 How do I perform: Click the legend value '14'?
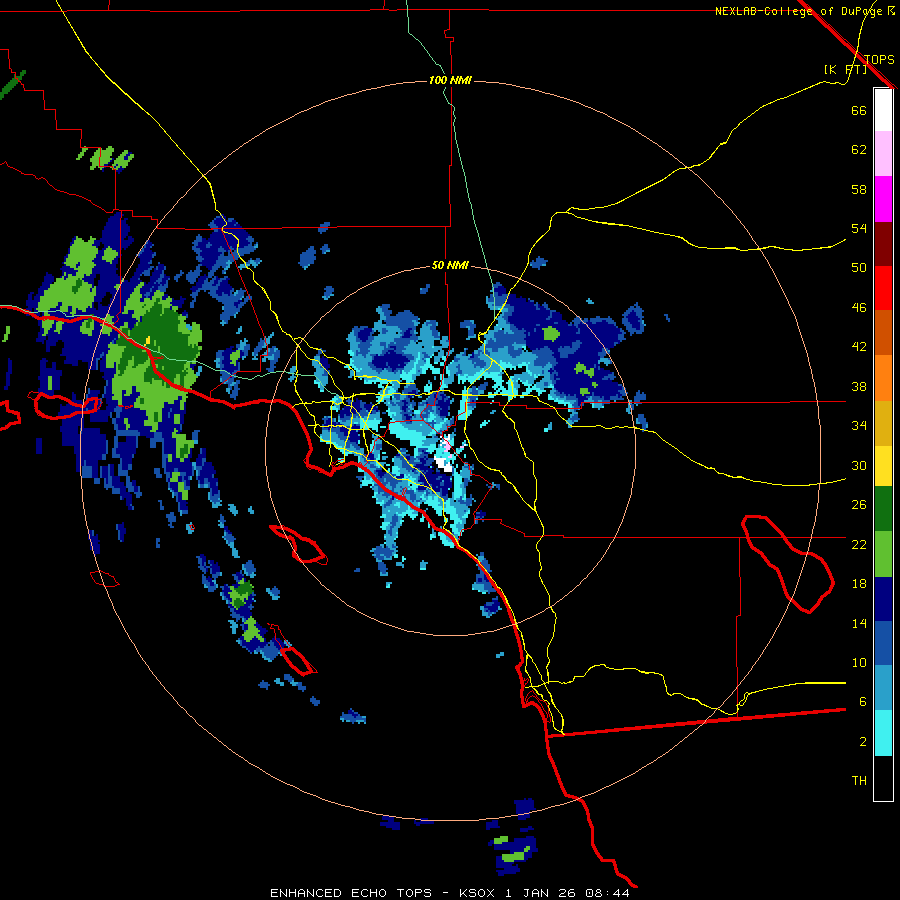(x=859, y=624)
